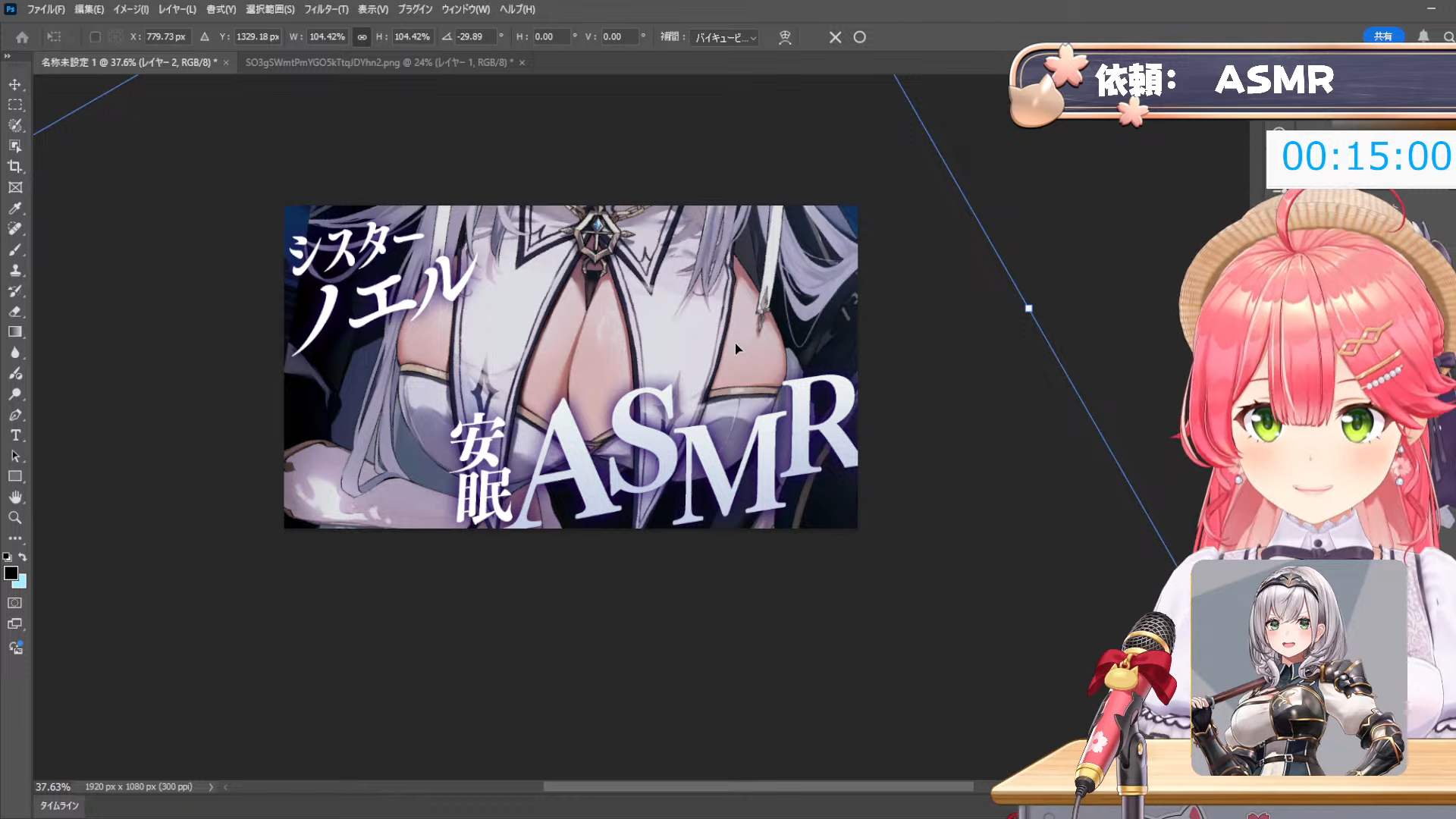Click the horizontal skew field
The image size is (1456, 819).
pyautogui.click(x=551, y=36)
